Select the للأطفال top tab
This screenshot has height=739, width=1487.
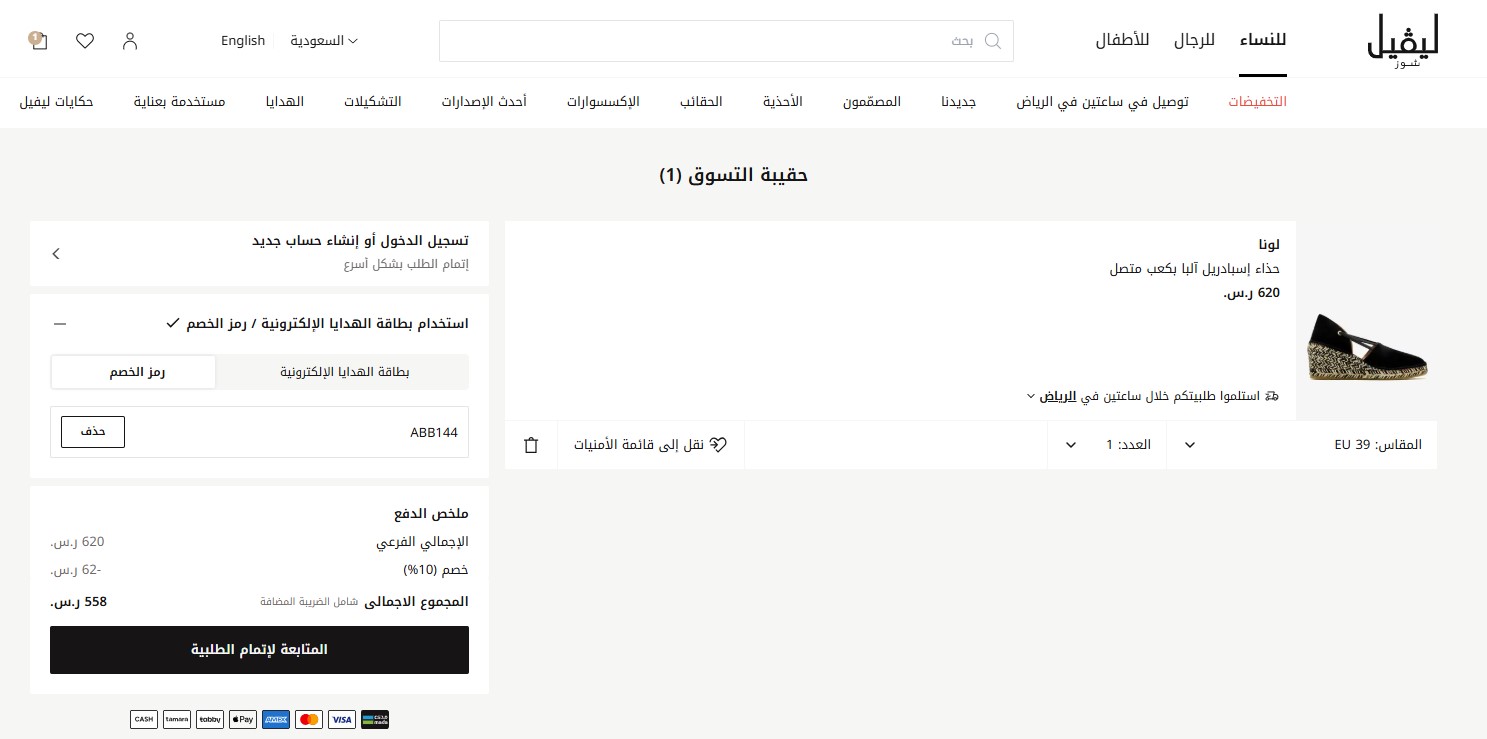(x=1122, y=41)
